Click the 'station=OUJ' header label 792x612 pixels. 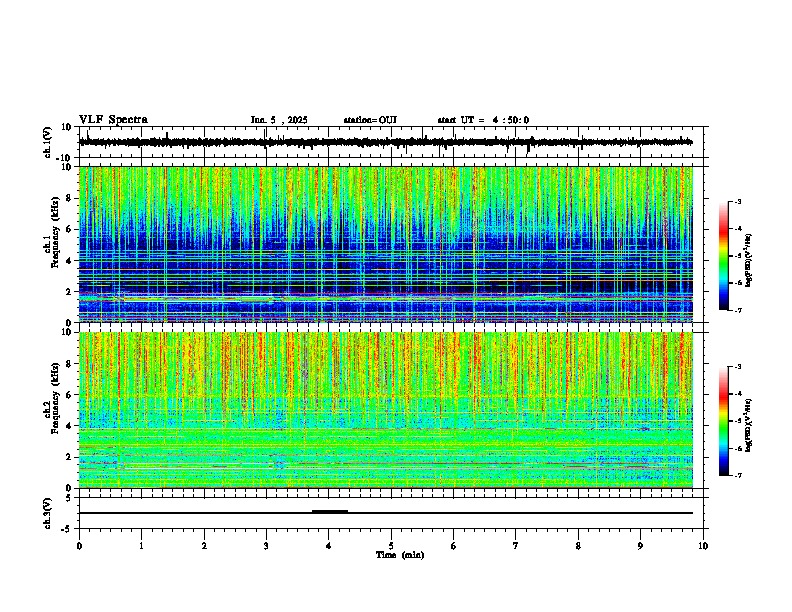[x=370, y=120]
